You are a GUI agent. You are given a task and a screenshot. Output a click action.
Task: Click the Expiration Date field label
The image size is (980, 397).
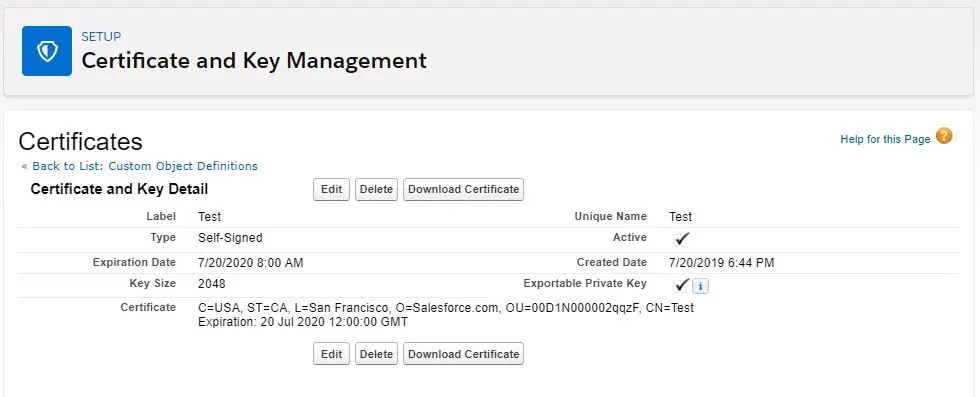(134, 263)
